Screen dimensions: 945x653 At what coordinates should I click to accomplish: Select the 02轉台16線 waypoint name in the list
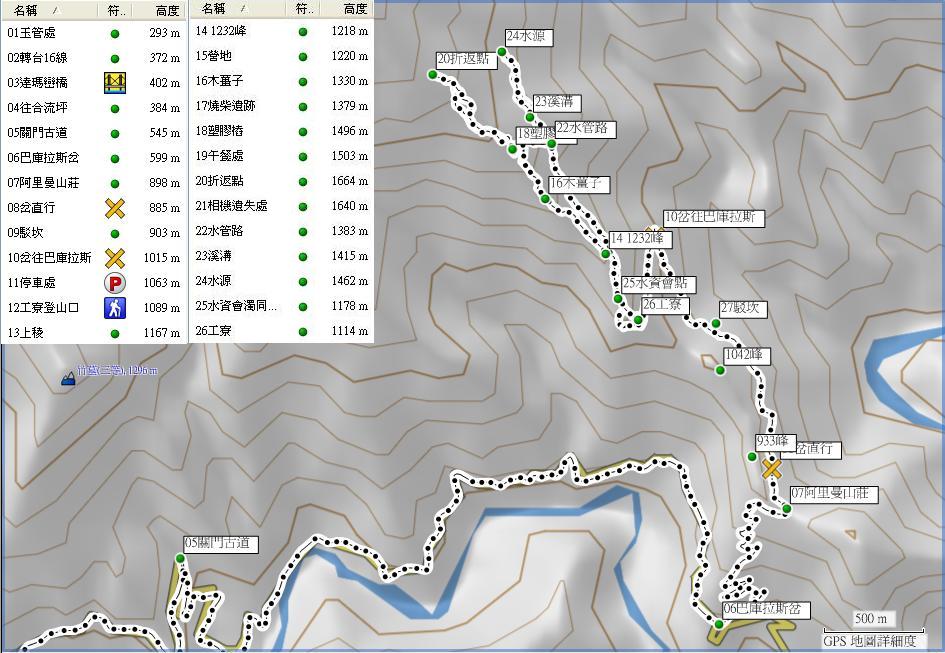click(x=37, y=58)
